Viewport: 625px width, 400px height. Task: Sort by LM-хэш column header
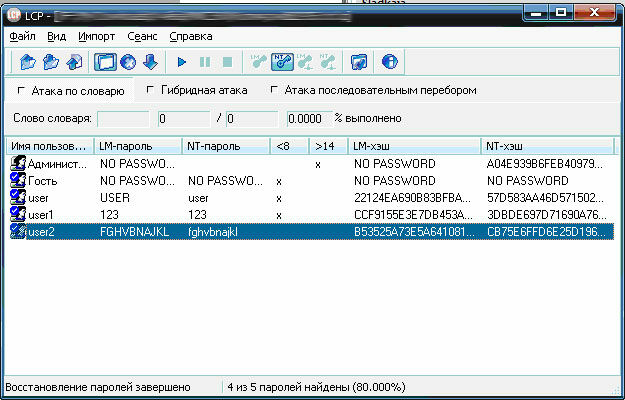[415, 146]
